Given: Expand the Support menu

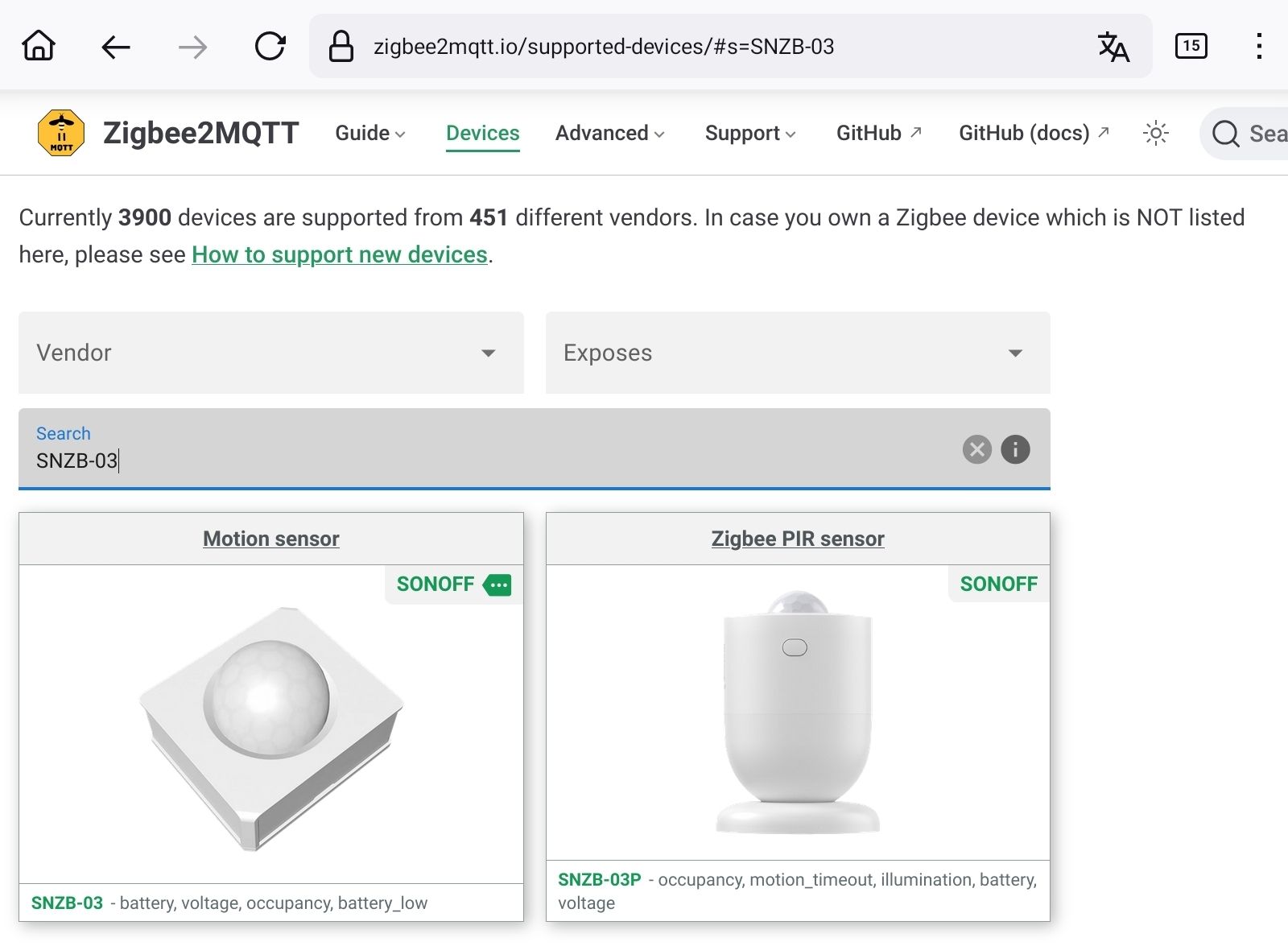Looking at the screenshot, I should (x=750, y=133).
